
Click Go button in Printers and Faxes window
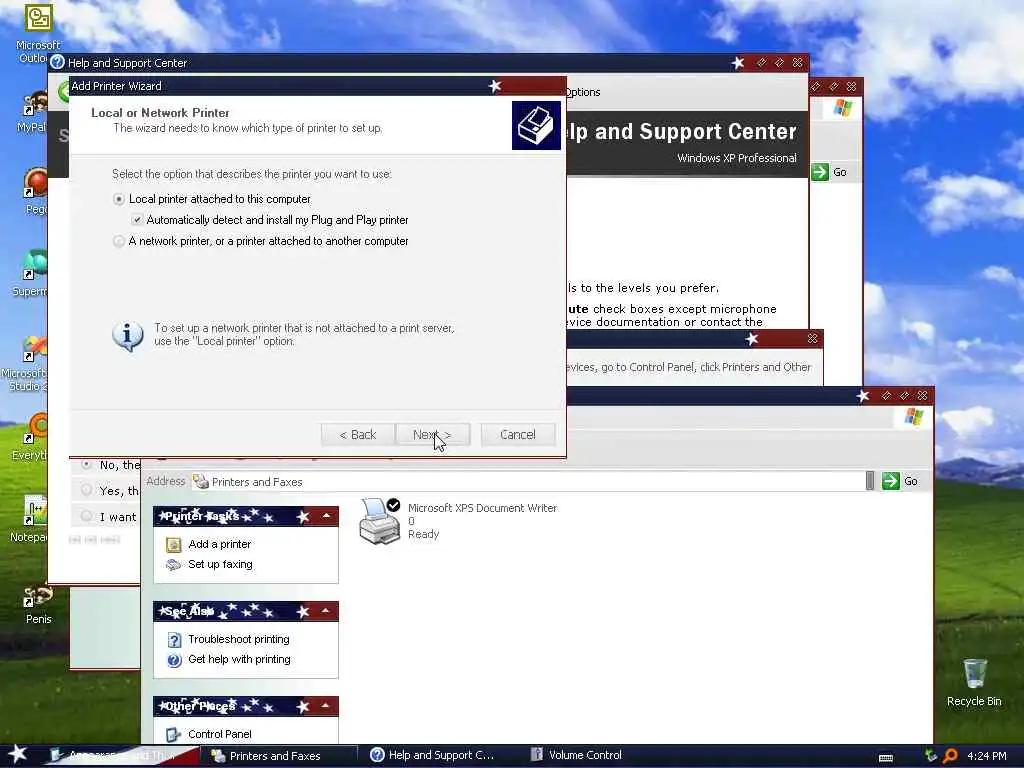click(900, 481)
